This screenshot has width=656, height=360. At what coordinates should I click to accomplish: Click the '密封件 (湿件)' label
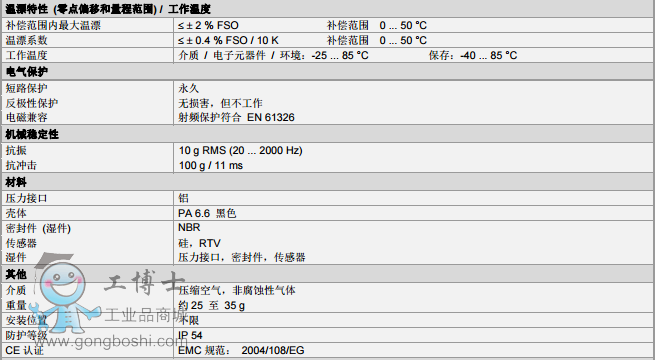(38, 228)
